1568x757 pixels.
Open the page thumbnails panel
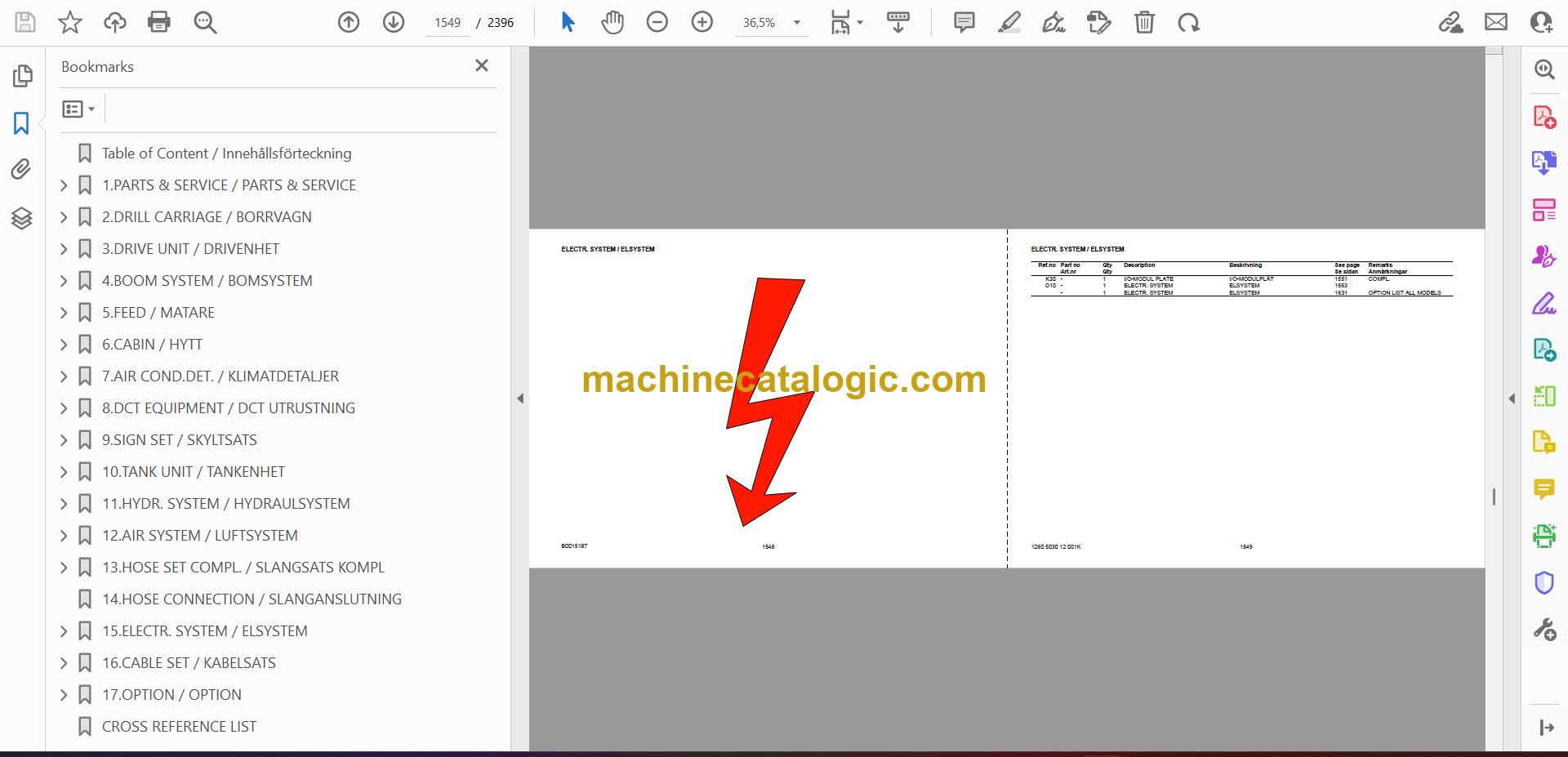click(x=22, y=76)
